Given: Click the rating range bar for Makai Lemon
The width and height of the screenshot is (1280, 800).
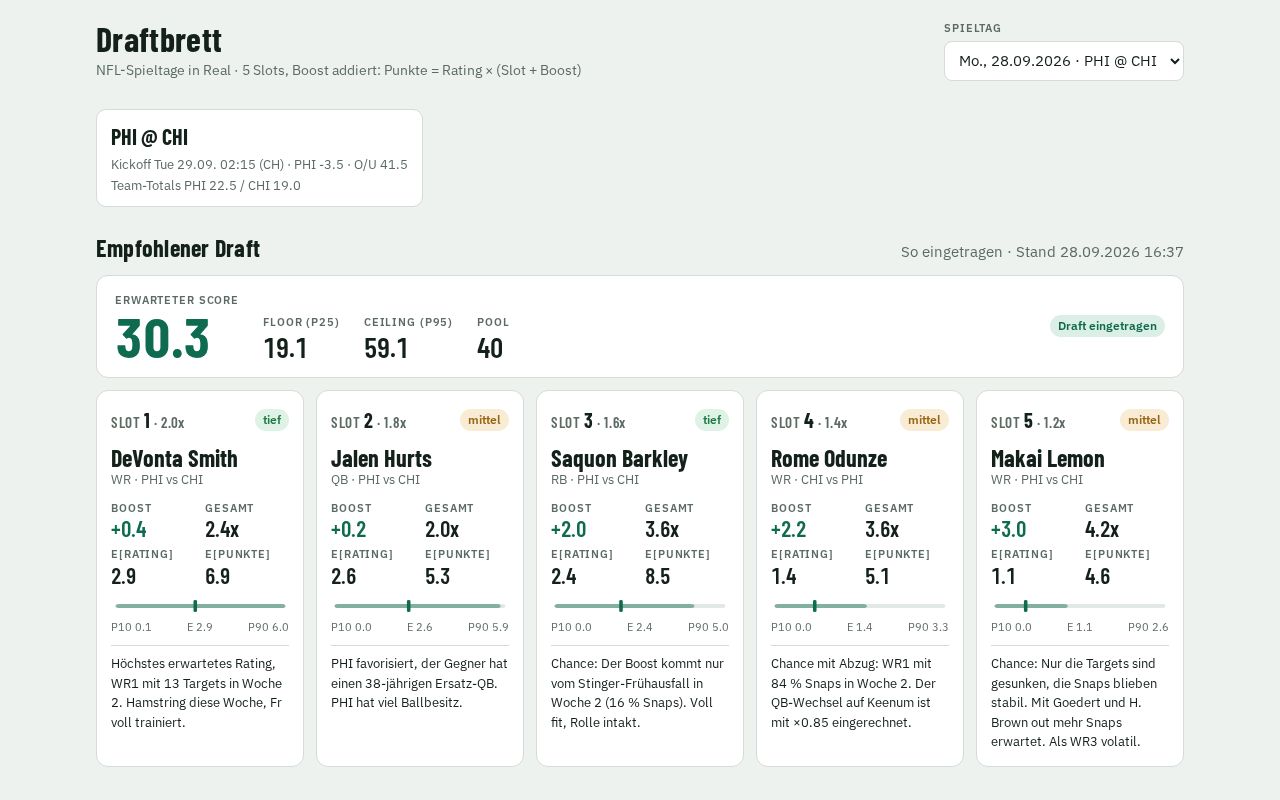Looking at the screenshot, I should point(1080,606).
